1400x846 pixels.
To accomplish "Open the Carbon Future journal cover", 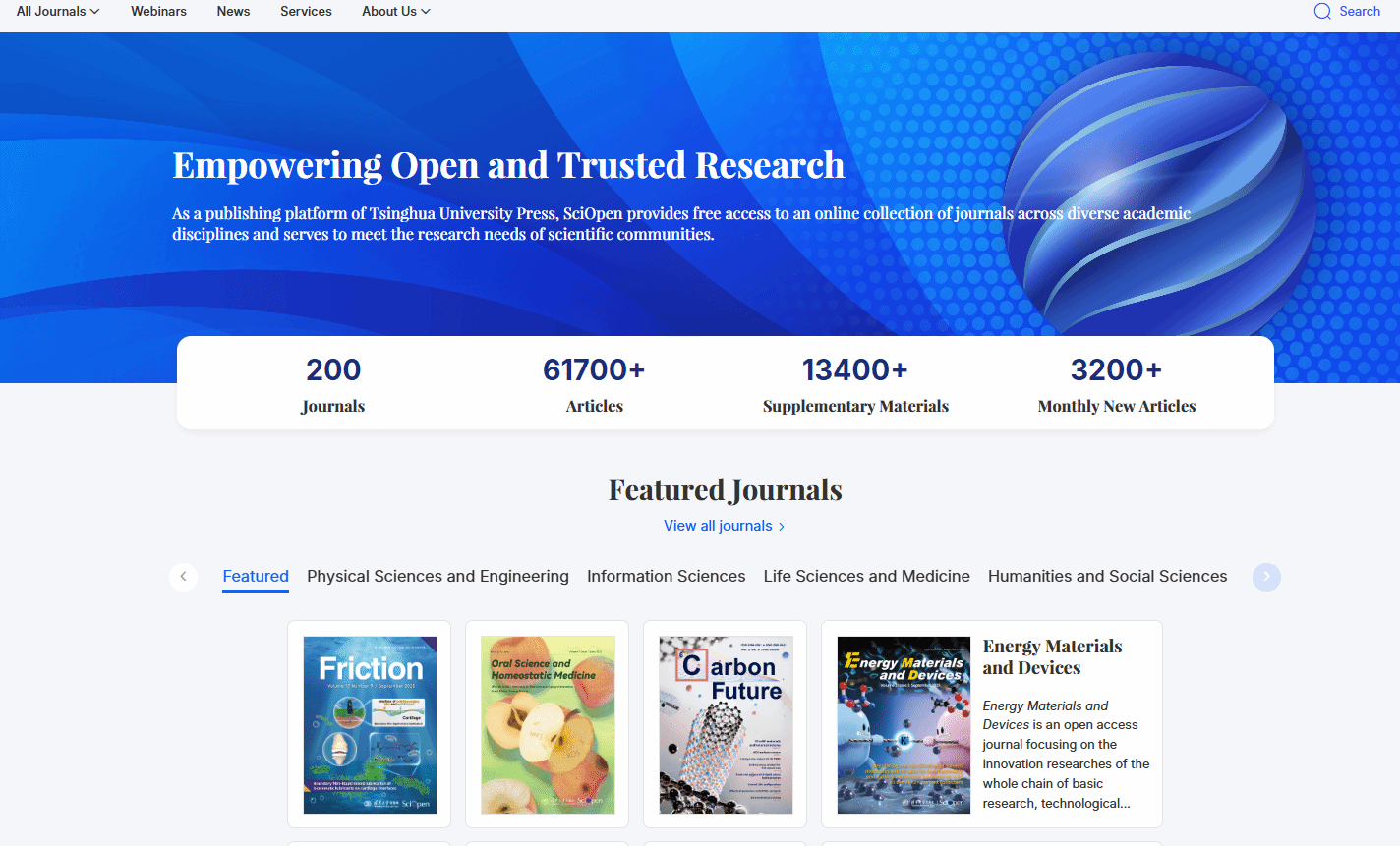I will tap(726, 724).
